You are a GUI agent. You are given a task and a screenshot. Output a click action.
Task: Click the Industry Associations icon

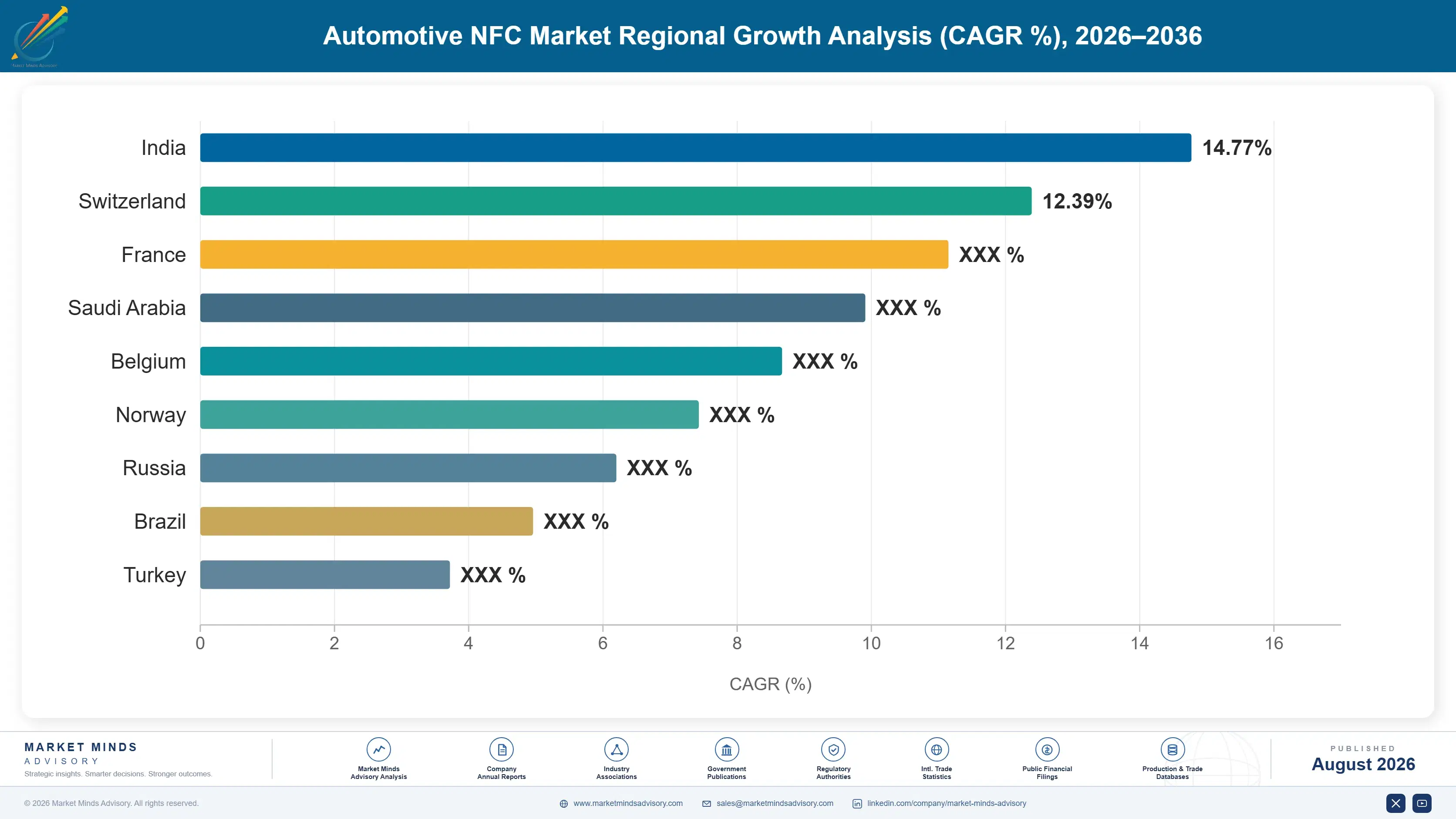pyautogui.click(x=616, y=749)
